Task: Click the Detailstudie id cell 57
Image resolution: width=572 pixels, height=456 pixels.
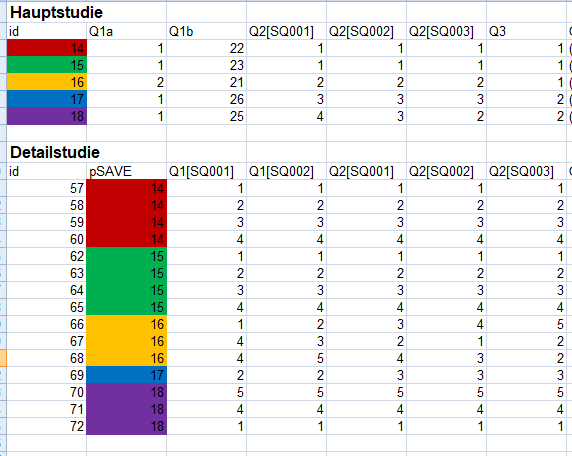Action: 47,188
